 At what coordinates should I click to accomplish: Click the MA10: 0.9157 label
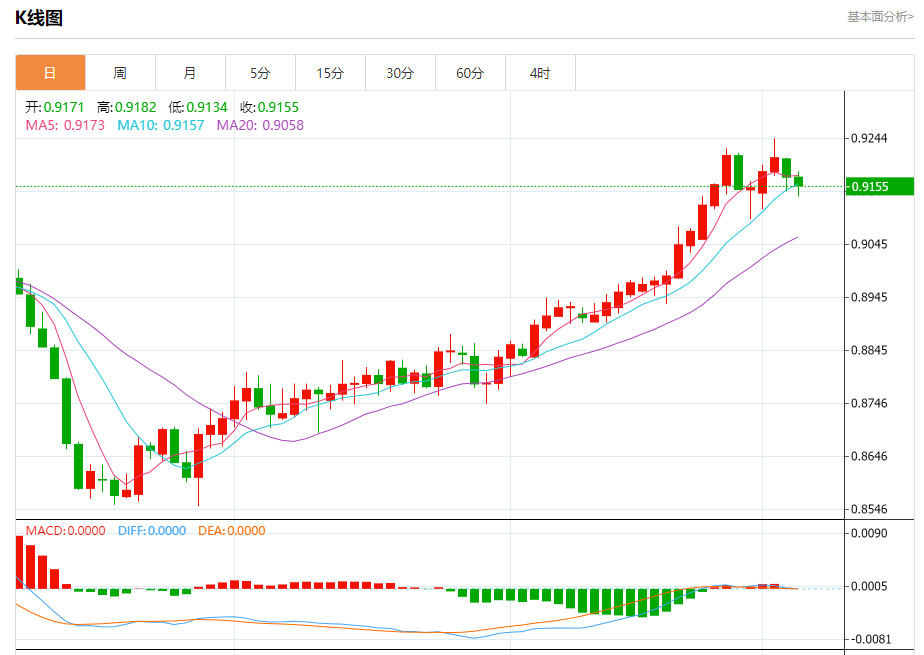161,125
